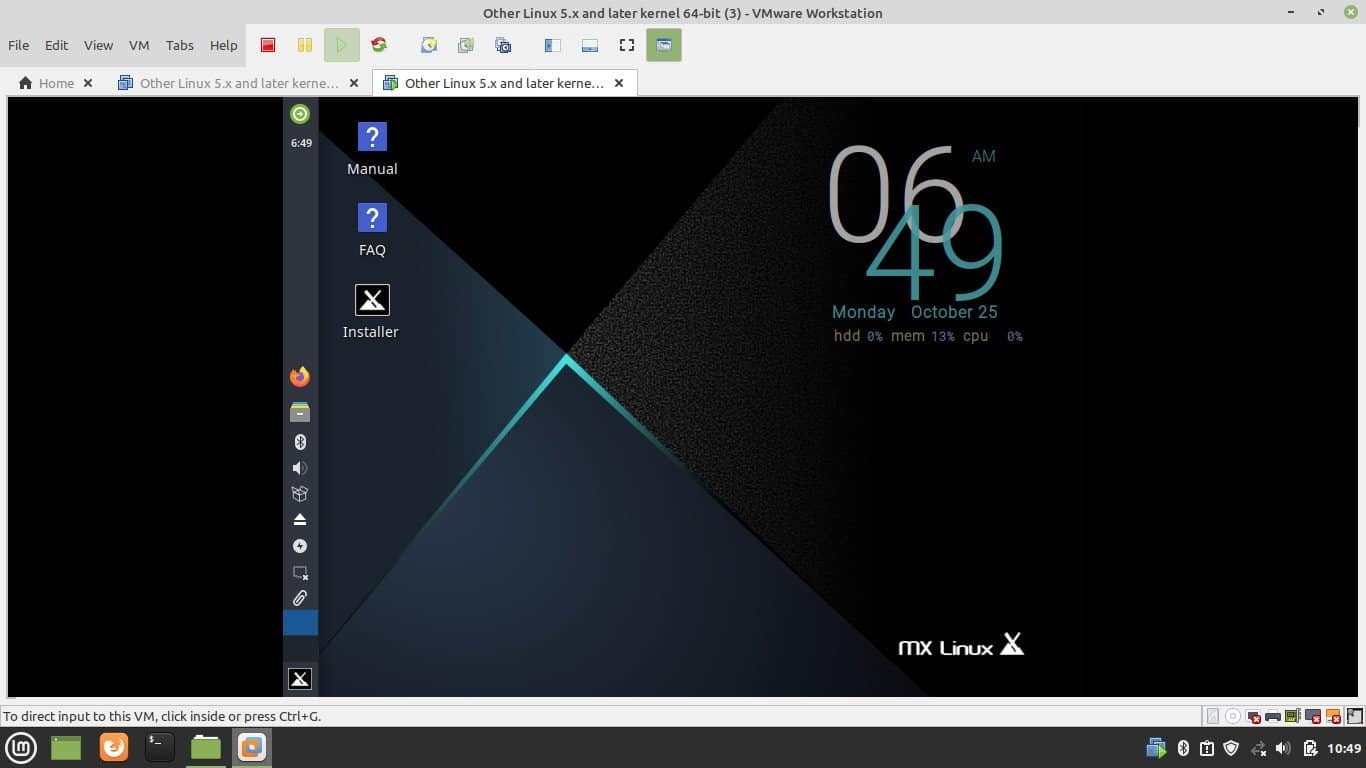Image resolution: width=1366 pixels, height=768 pixels.
Task: Toggle the library sidebar panel icon
Action: 552,45
